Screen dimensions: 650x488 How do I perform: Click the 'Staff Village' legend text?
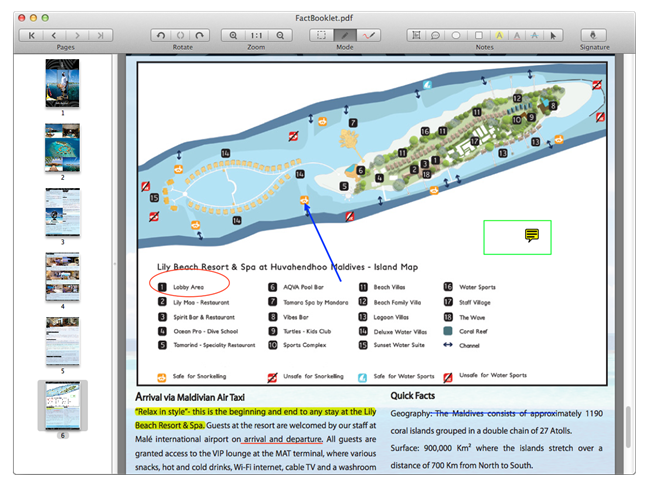475,302
